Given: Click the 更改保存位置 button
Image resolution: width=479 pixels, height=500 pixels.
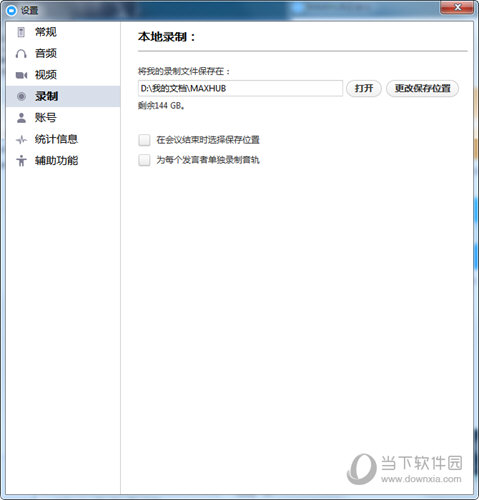Looking at the screenshot, I should pos(422,89).
